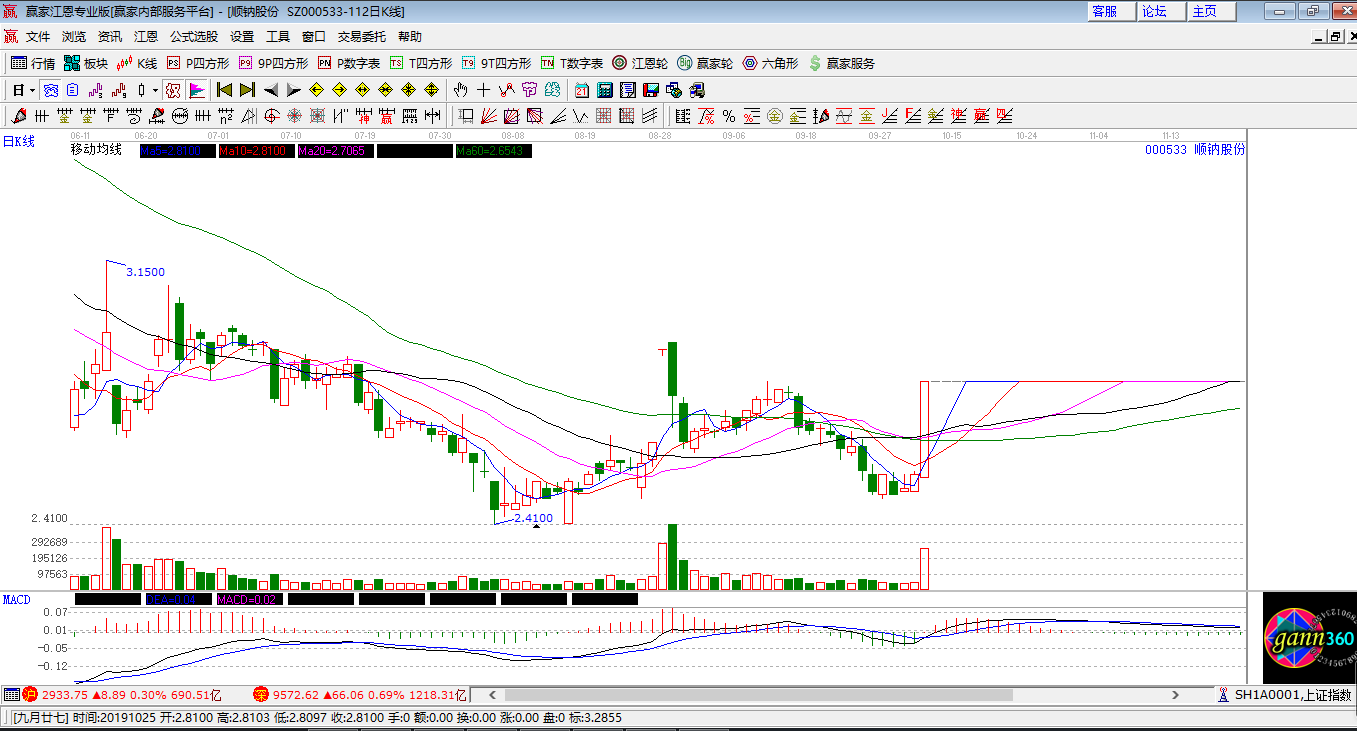
Task: Click the 移动均线 moving average label
Action: coord(96,150)
